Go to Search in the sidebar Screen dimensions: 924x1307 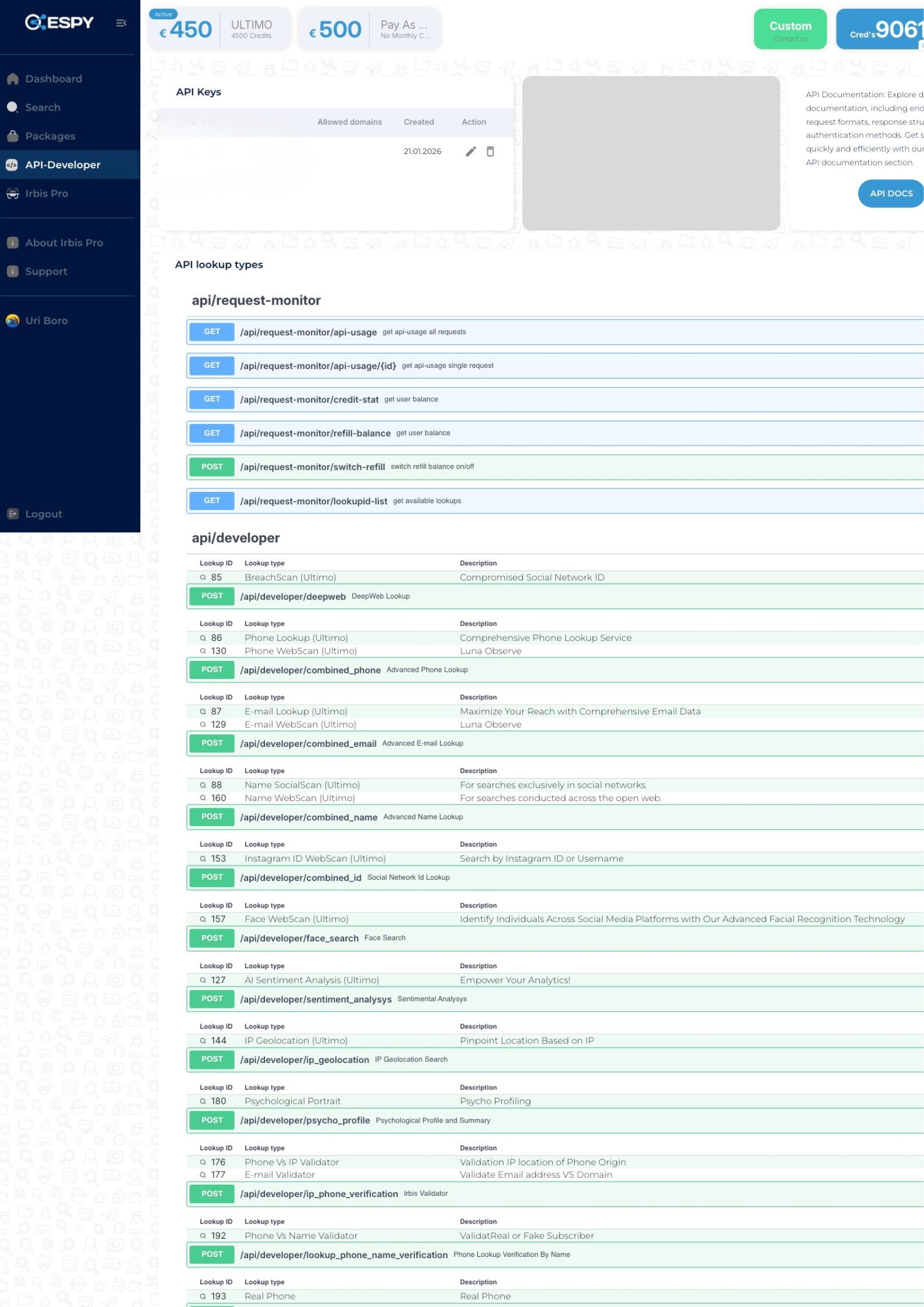[70, 107]
